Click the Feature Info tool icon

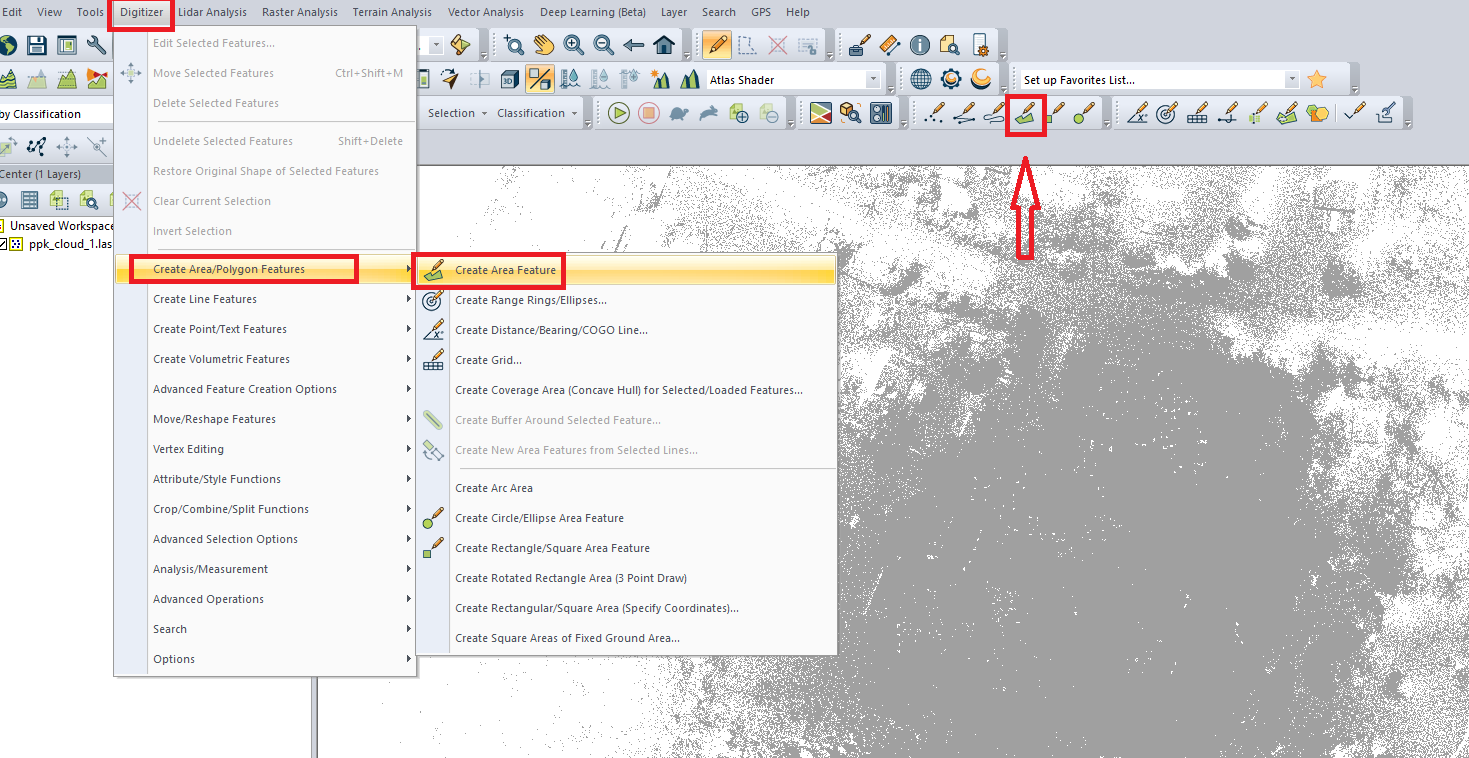click(918, 44)
